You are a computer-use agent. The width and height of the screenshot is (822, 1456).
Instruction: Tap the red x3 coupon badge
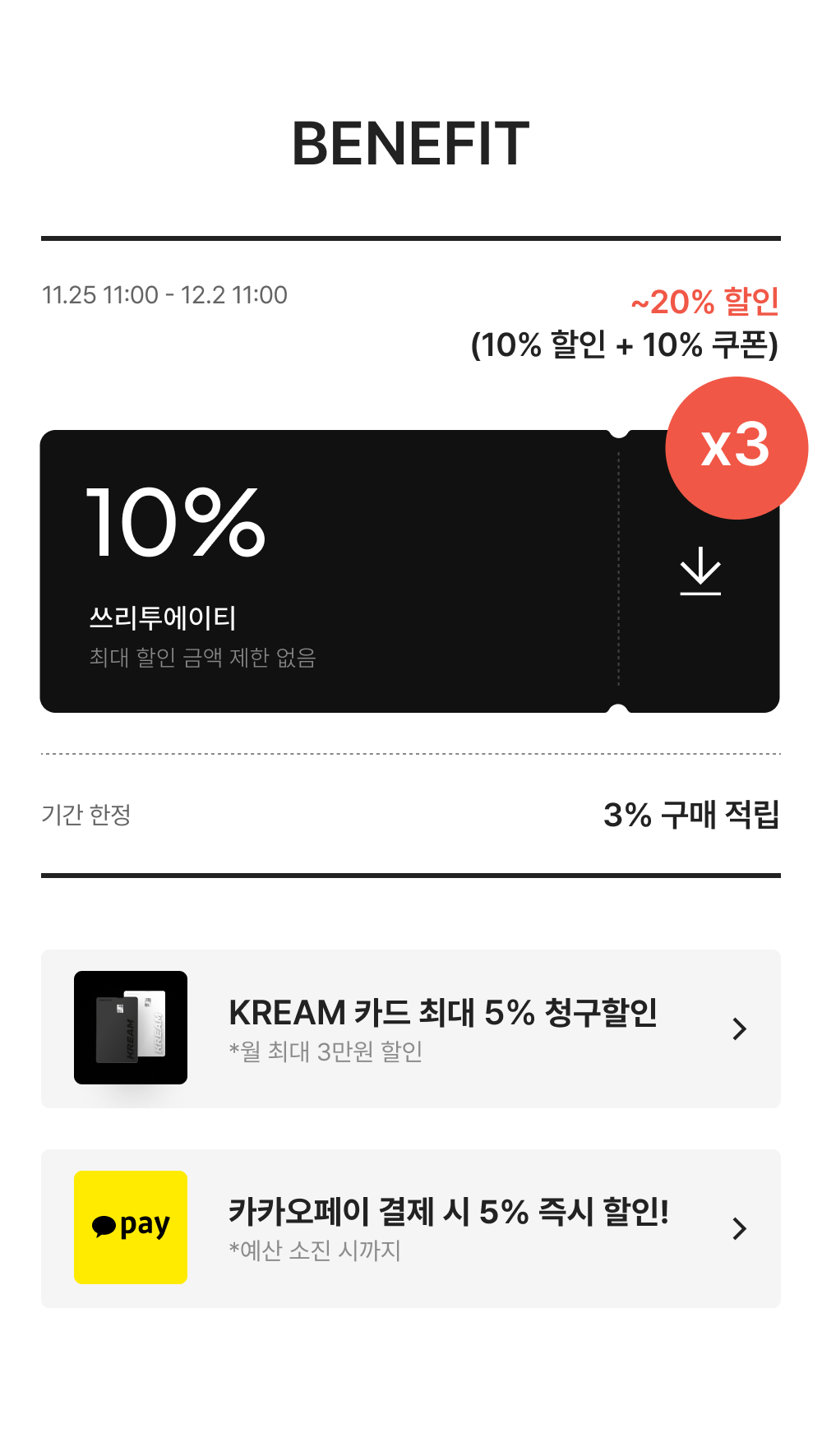pyautogui.click(x=736, y=448)
